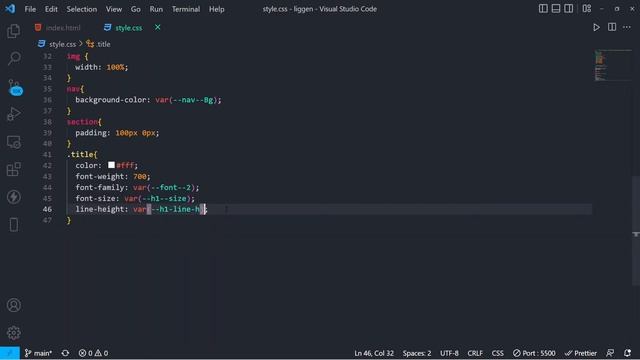Open the Terminal menu

pyautogui.click(x=186, y=9)
